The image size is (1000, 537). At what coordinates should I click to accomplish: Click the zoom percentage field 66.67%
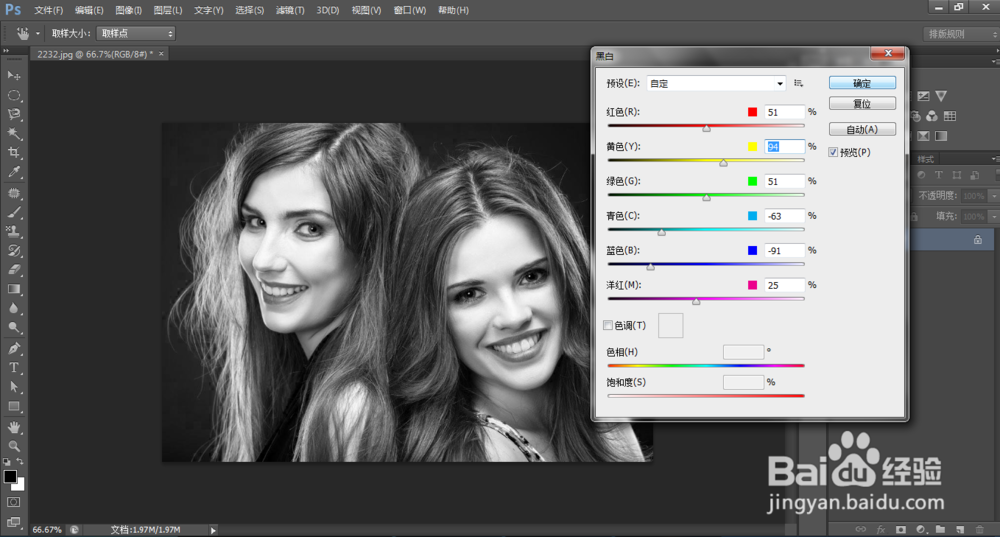[x=47, y=530]
